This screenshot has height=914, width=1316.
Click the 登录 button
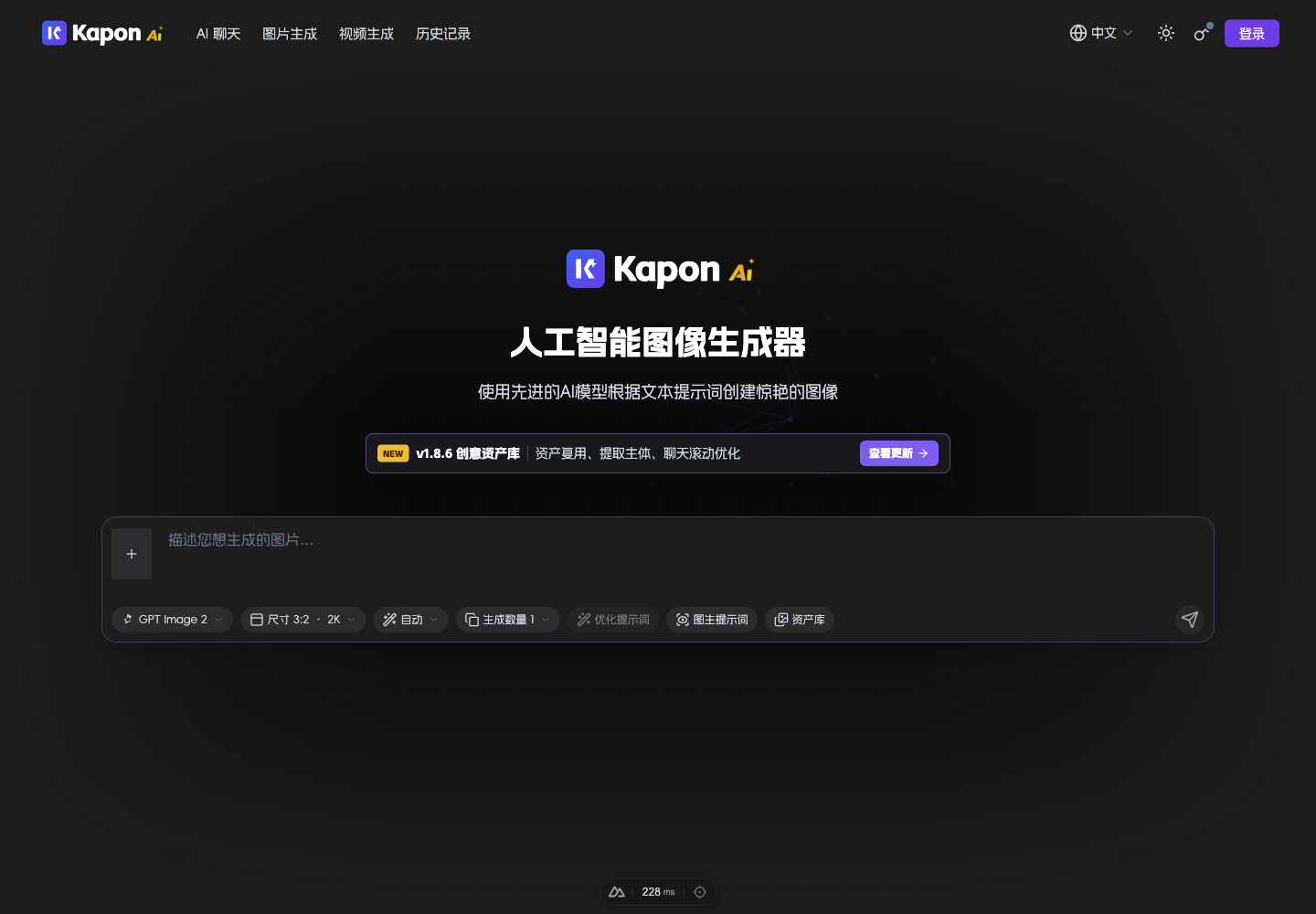pyautogui.click(x=1252, y=34)
